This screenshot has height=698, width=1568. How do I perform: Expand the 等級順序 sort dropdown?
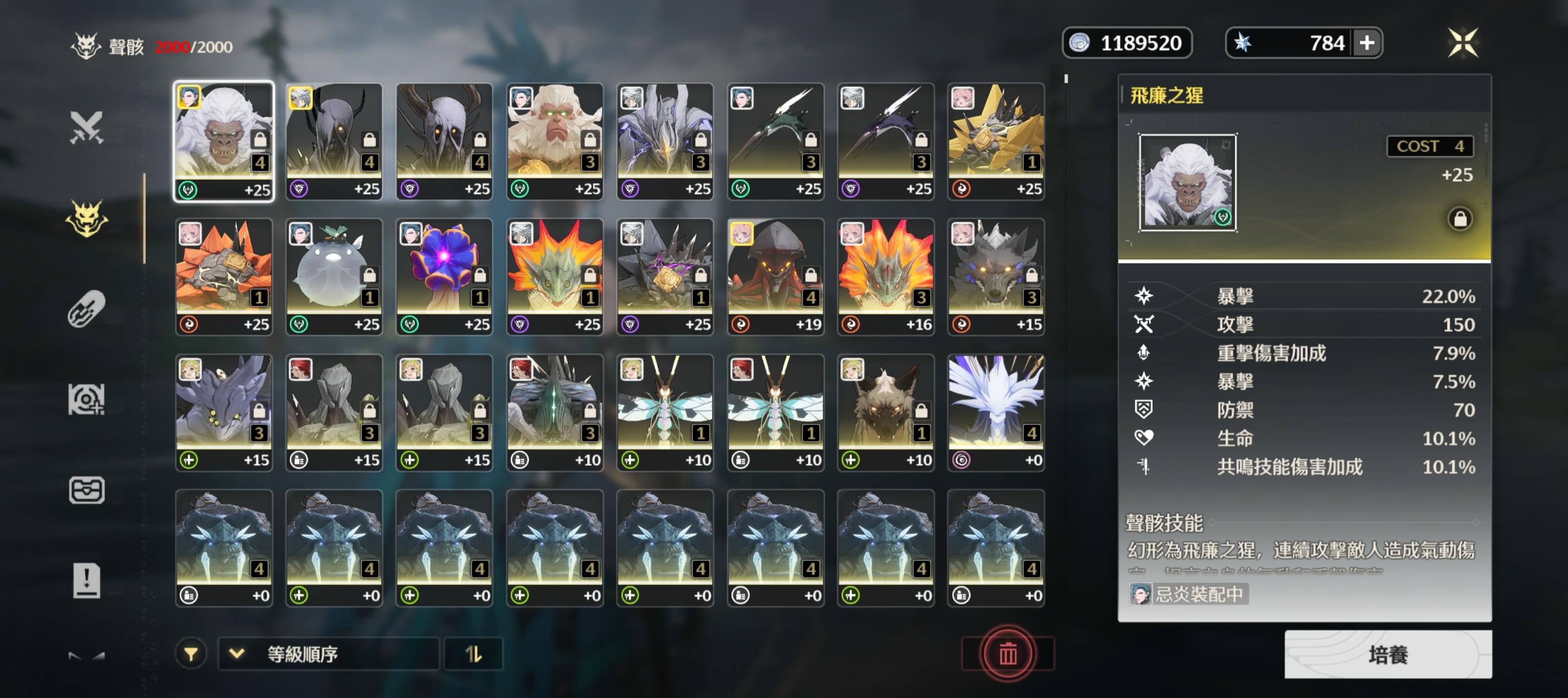(x=329, y=654)
